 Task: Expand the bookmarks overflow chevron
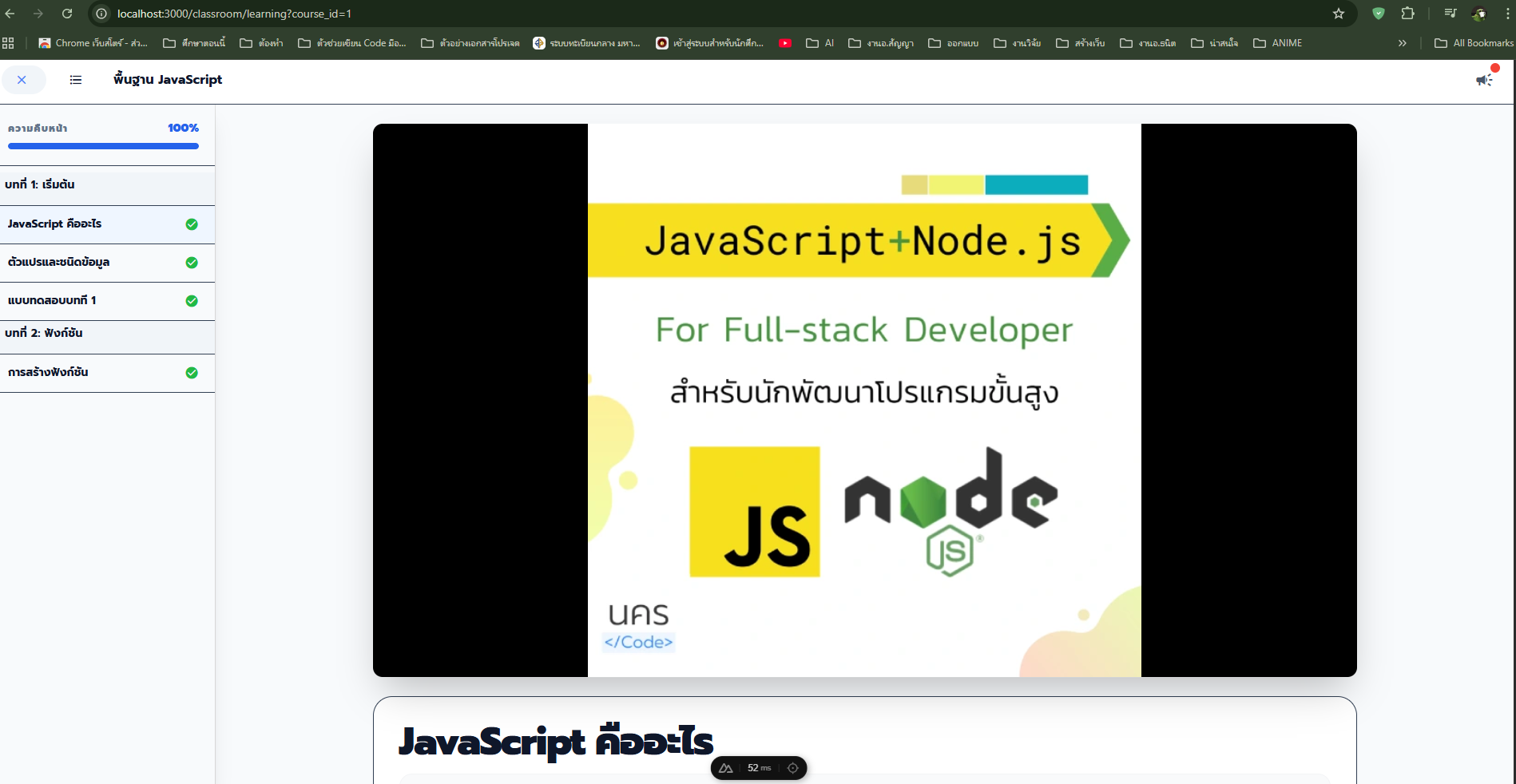(1402, 43)
